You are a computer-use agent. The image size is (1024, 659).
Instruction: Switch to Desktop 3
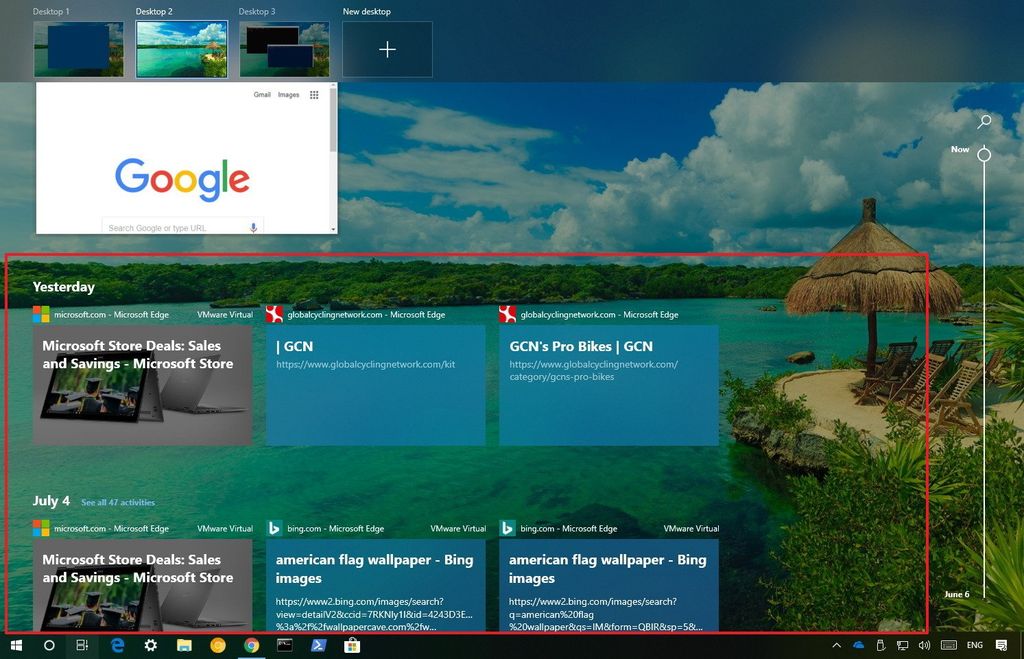pyautogui.click(x=284, y=47)
